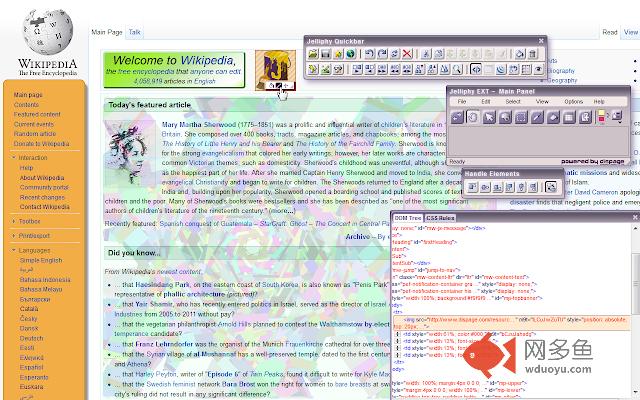Screen dimensions: 640x400
Task: Open the Help menu in Main Panel
Action: (599, 102)
